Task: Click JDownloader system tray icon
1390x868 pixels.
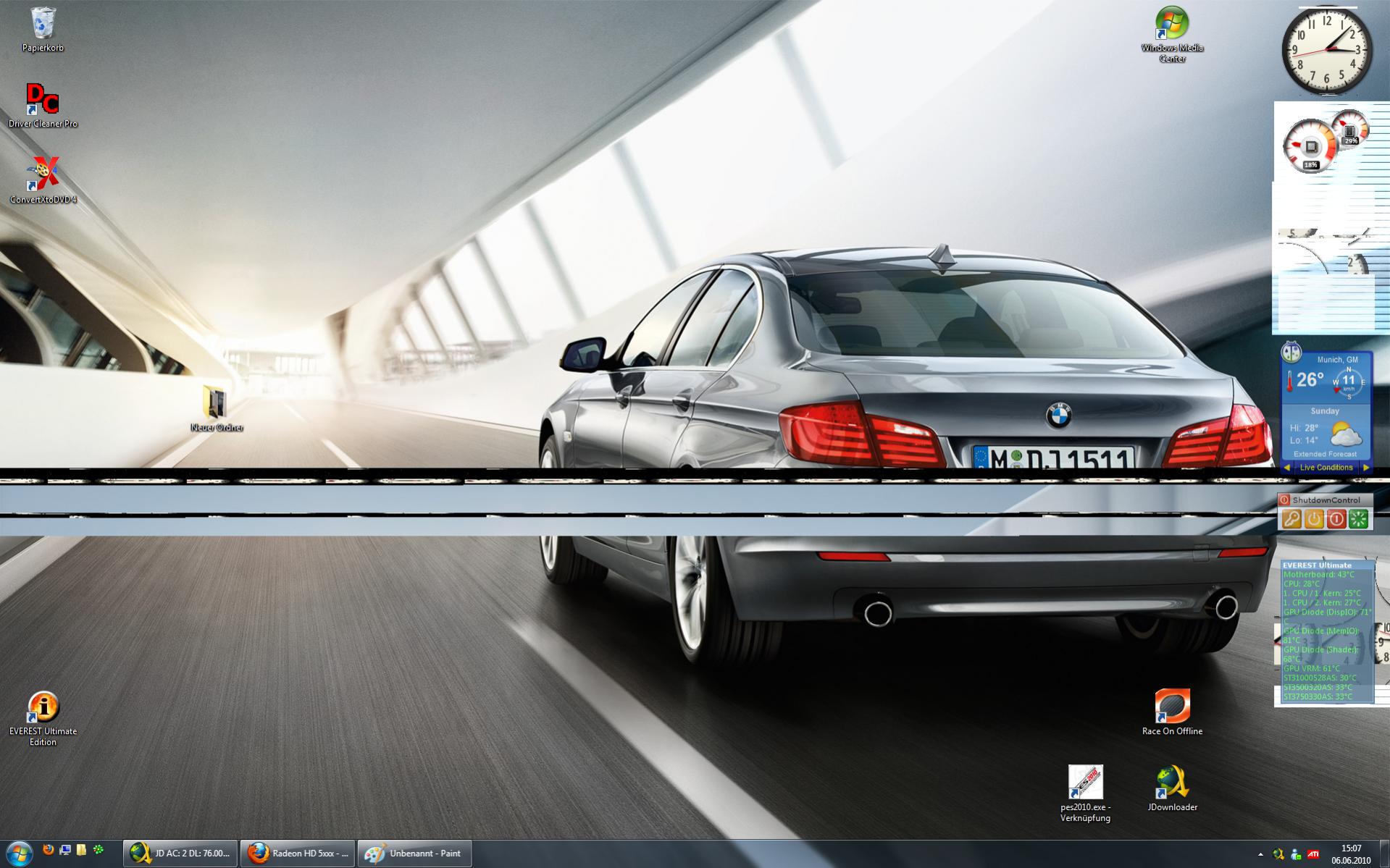Action: (x=1278, y=854)
